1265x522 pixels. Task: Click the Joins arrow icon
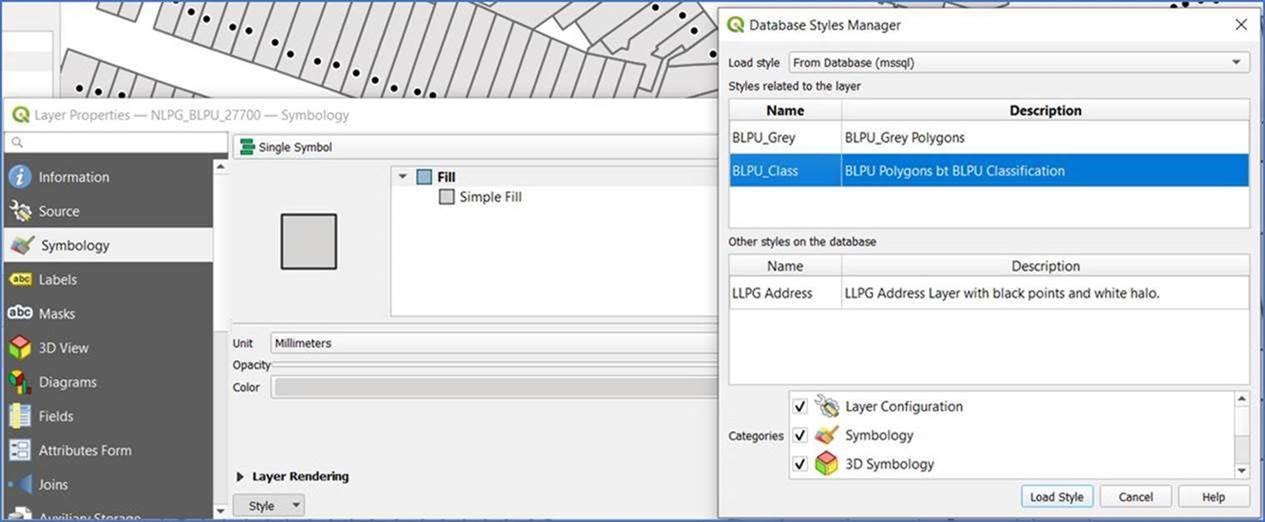pos(20,484)
